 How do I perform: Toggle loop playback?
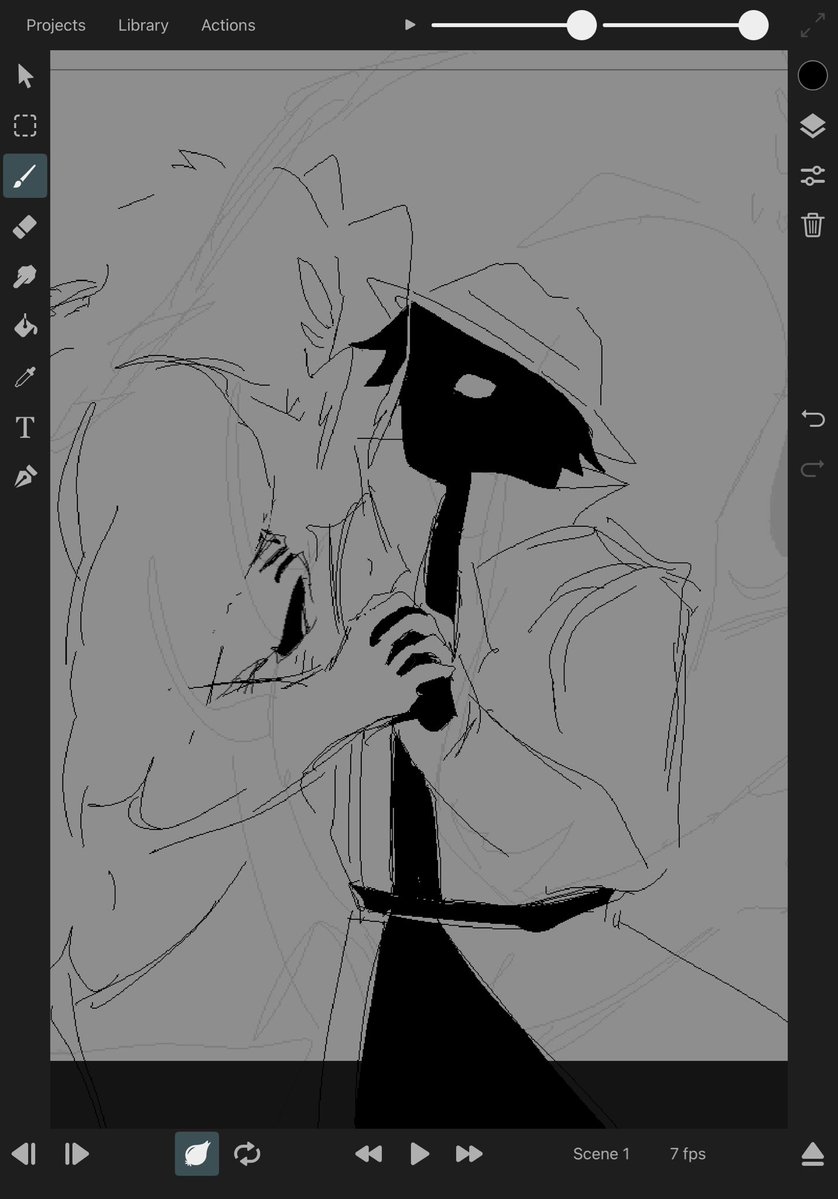click(247, 1154)
